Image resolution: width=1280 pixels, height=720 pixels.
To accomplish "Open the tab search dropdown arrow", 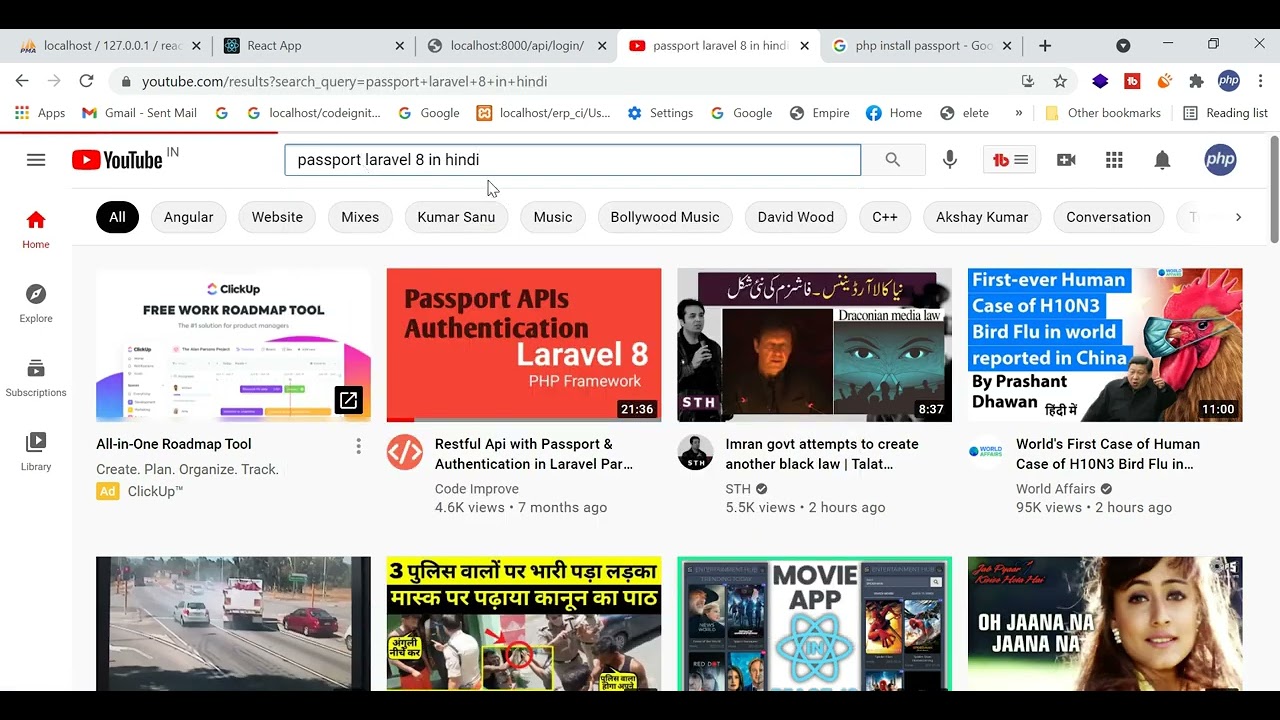I will click(x=1123, y=45).
